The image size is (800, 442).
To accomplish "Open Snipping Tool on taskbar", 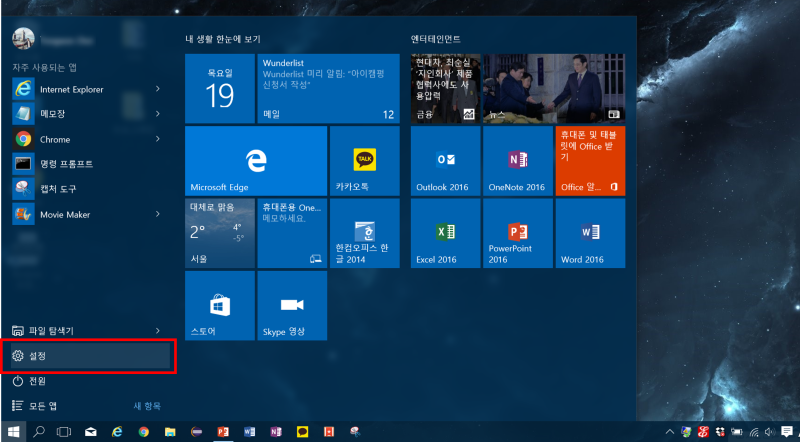I will pyautogui.click(x=356, y=432).
